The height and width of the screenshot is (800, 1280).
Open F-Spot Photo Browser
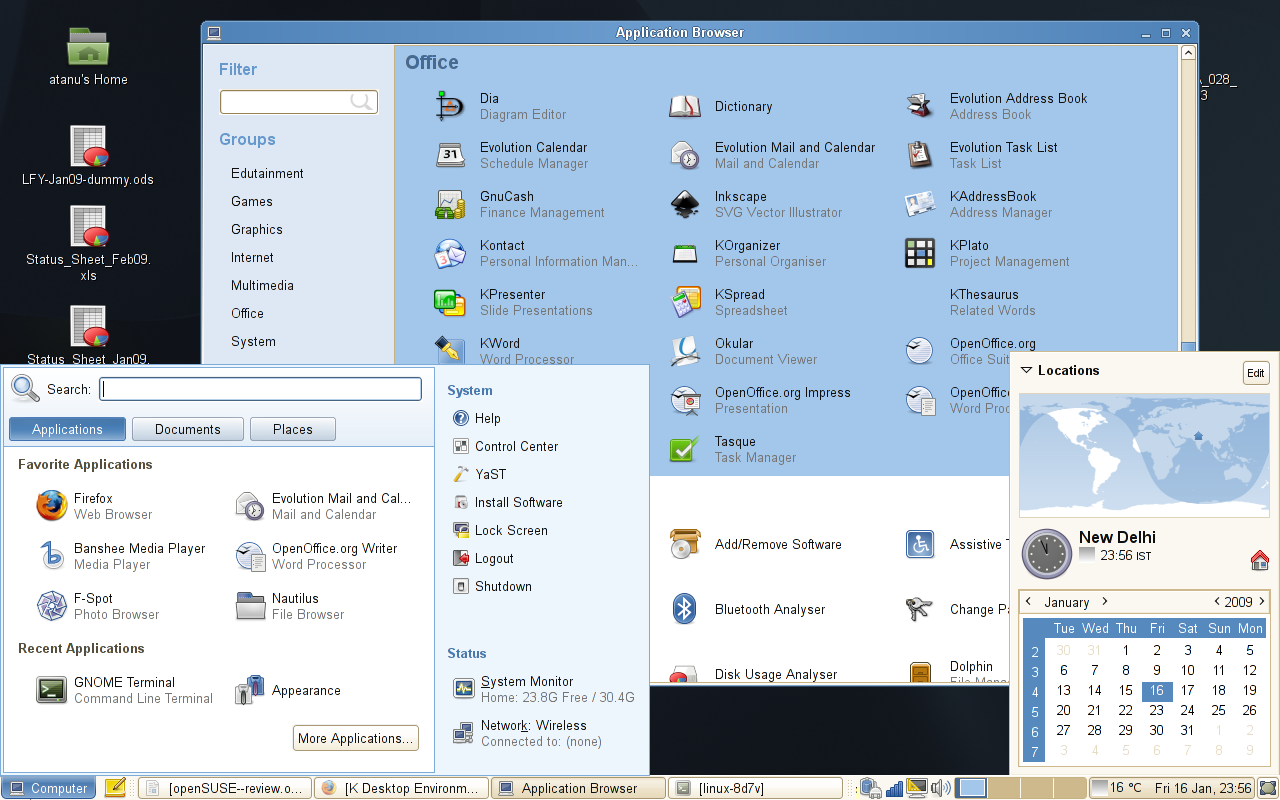coord(52,606)
